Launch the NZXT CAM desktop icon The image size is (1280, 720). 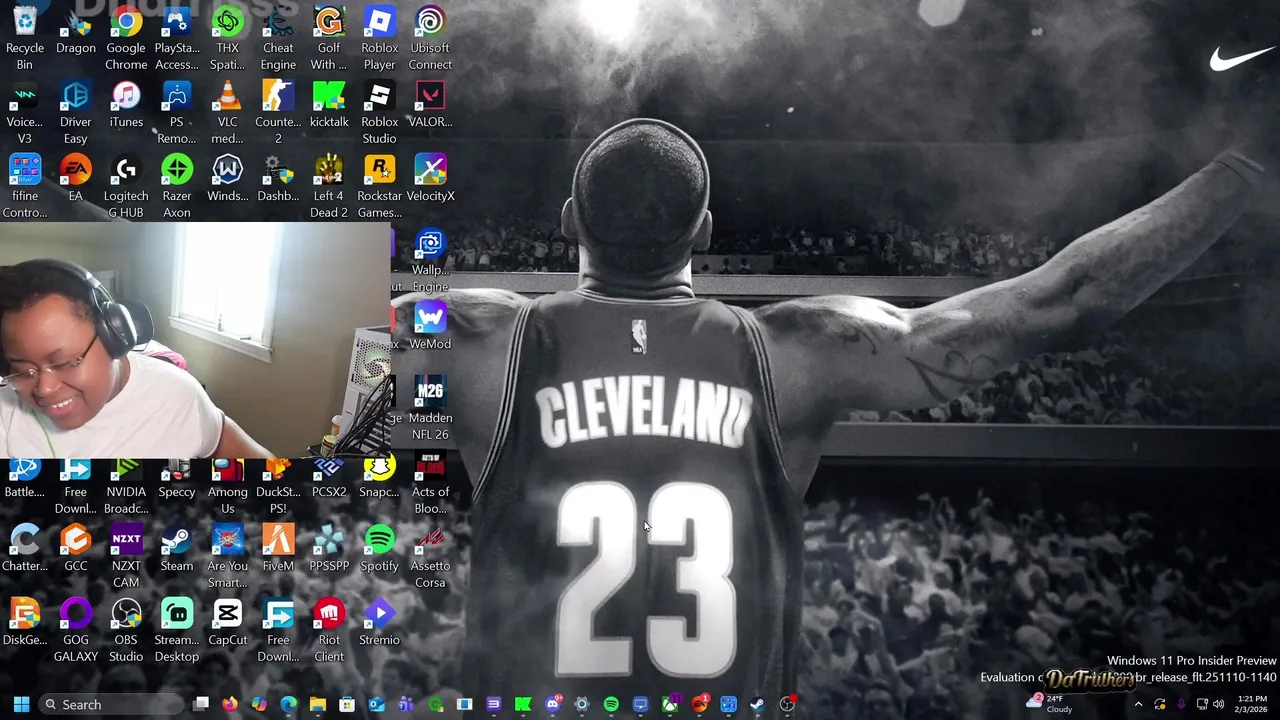(x=126, y=556)
